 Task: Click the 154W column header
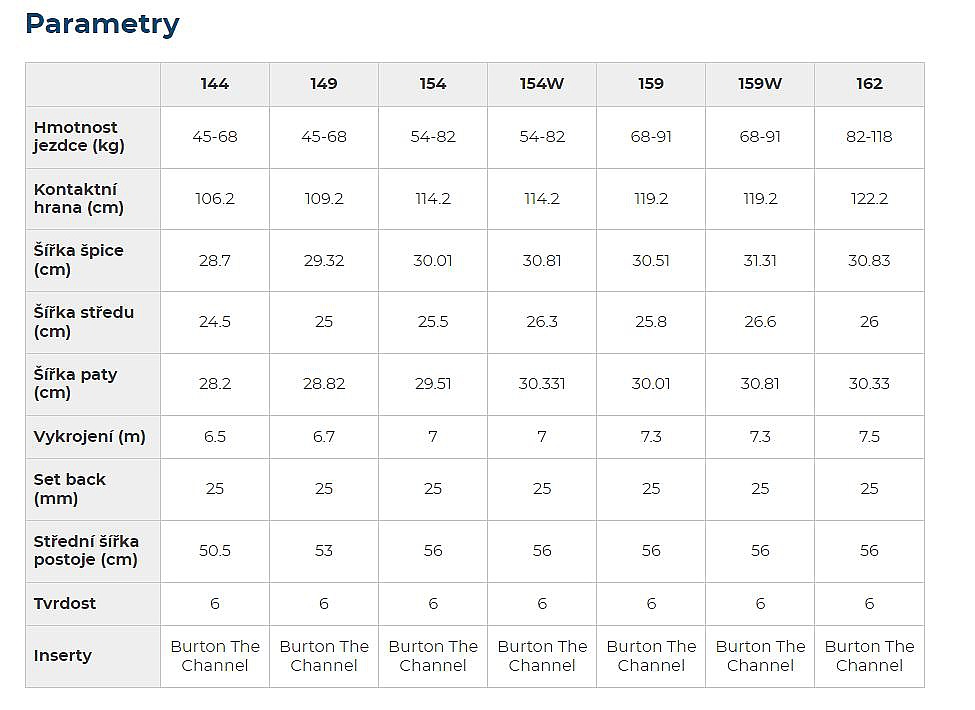(542, 84)
